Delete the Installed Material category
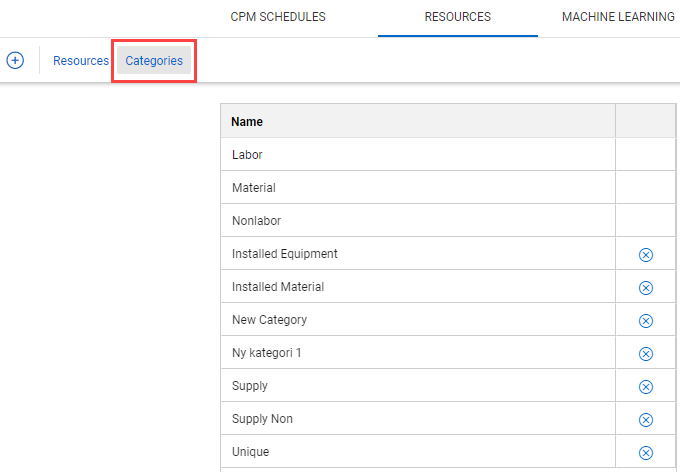 pyautogui.click(x=645, y=288)
